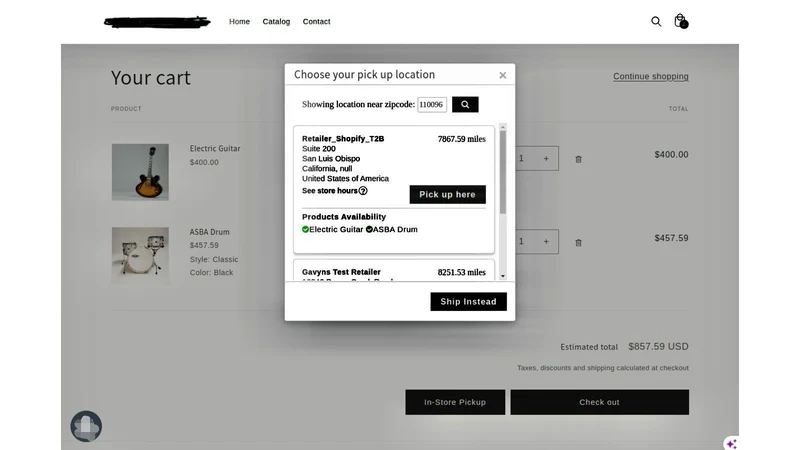Click the ASBA Drum availability check icon
The image size is (800, 450).
click(369, 230)
